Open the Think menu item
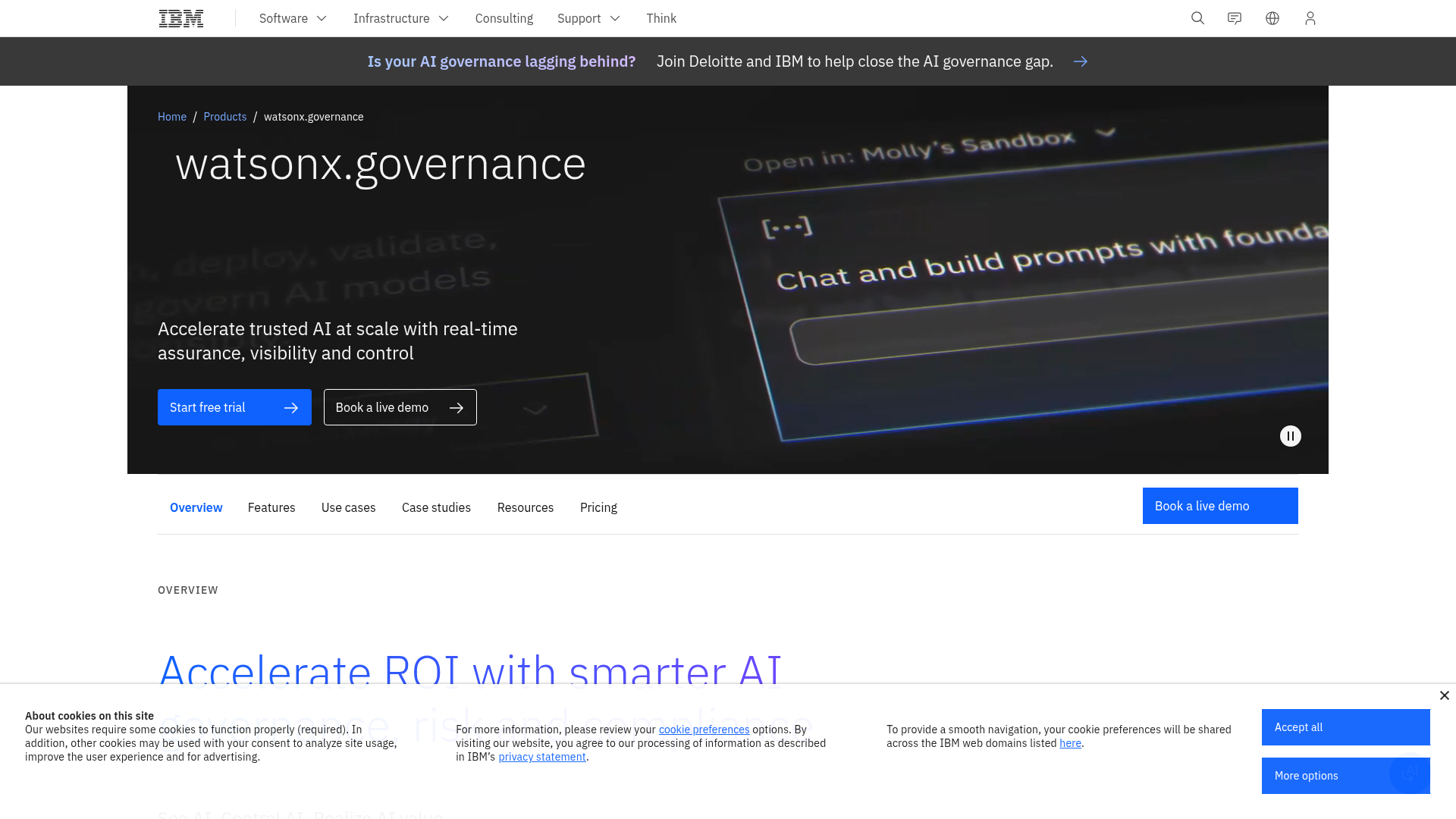 point(661,18)
